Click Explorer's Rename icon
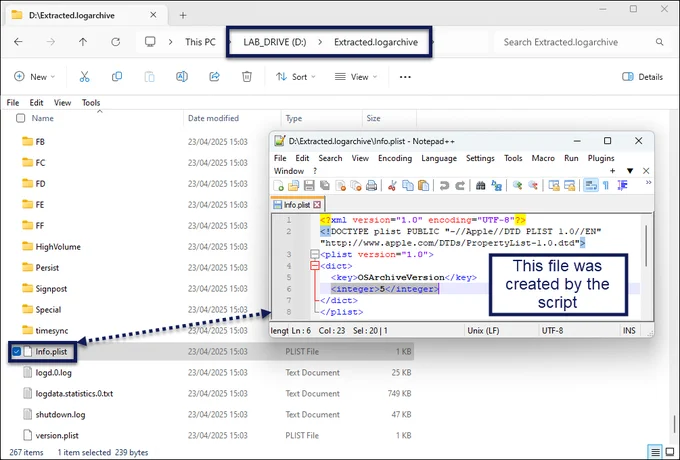 (x=182, y=77)
